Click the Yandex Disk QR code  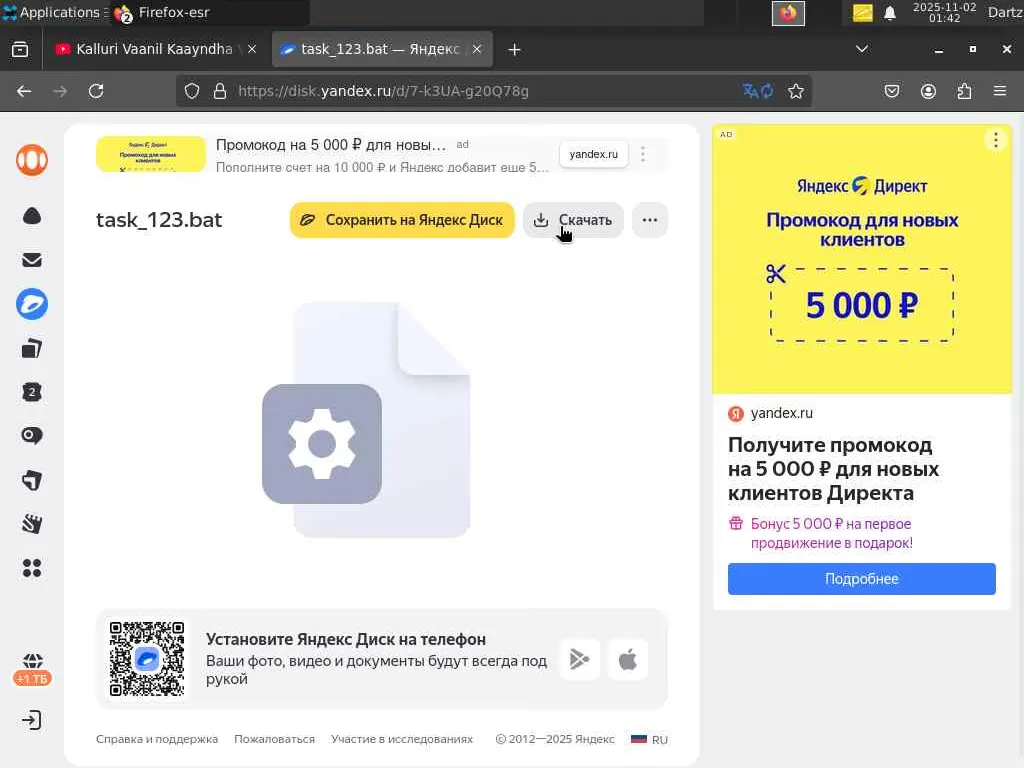pos(147,659)
